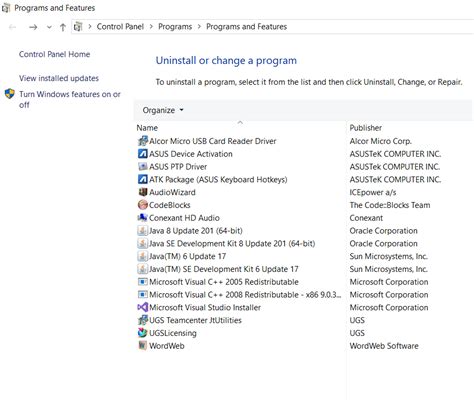
Task: Click the WordWeb program icon
Action: 143,345
